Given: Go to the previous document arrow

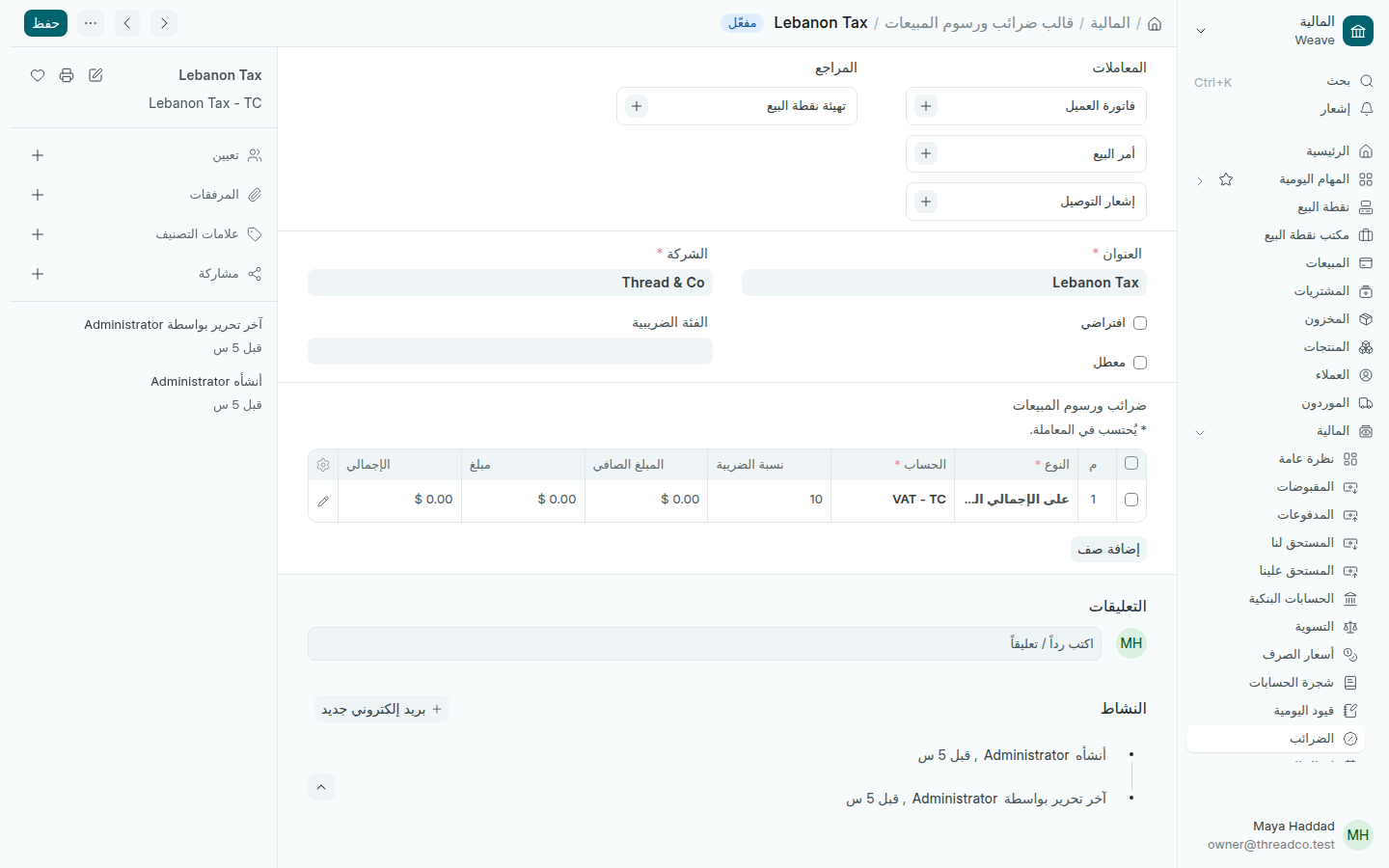Looking at the screenshot, I should tap(165, 23).
